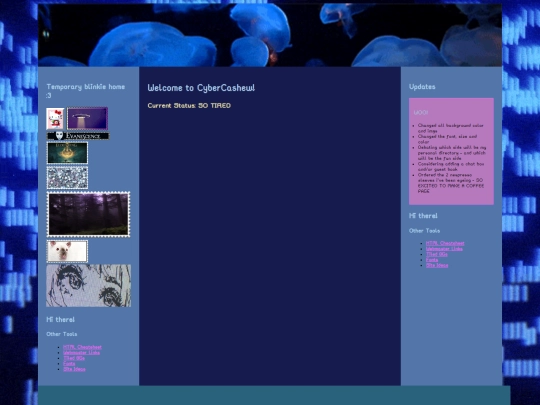Open Fonts link in left sidebar
Image resolution: width=540 pixels, height=405 pixels.
click(x=69, y=364)
